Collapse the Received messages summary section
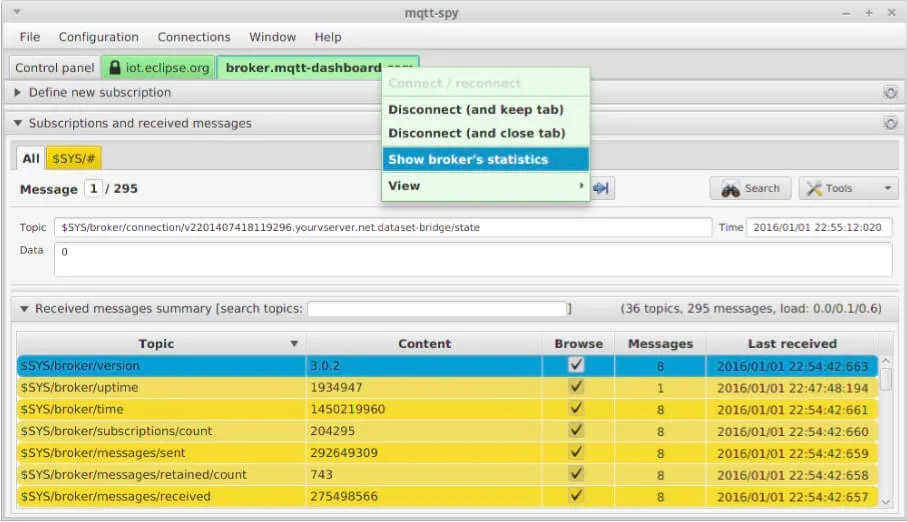Image resolution: width=907 pixels, height=522 pixels. click(24, 309)
